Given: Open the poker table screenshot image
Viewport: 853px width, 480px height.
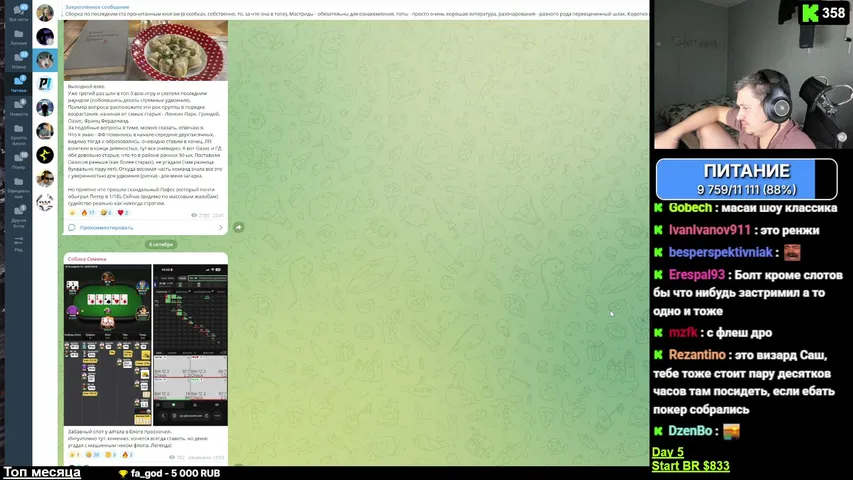Looking at the screenshot, I should click(108, 345).
